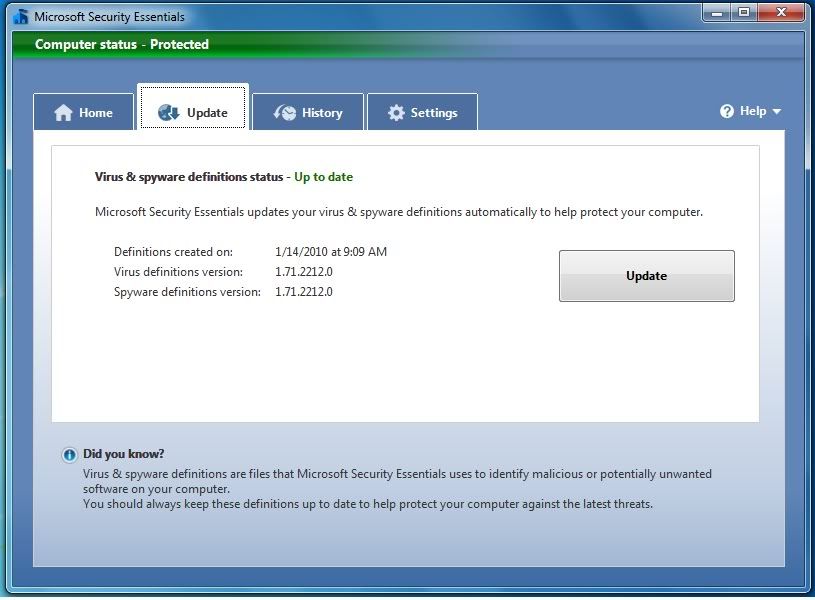Open the History tab
This screenshot has width=815, height=600.
click(x=308, y=112)
